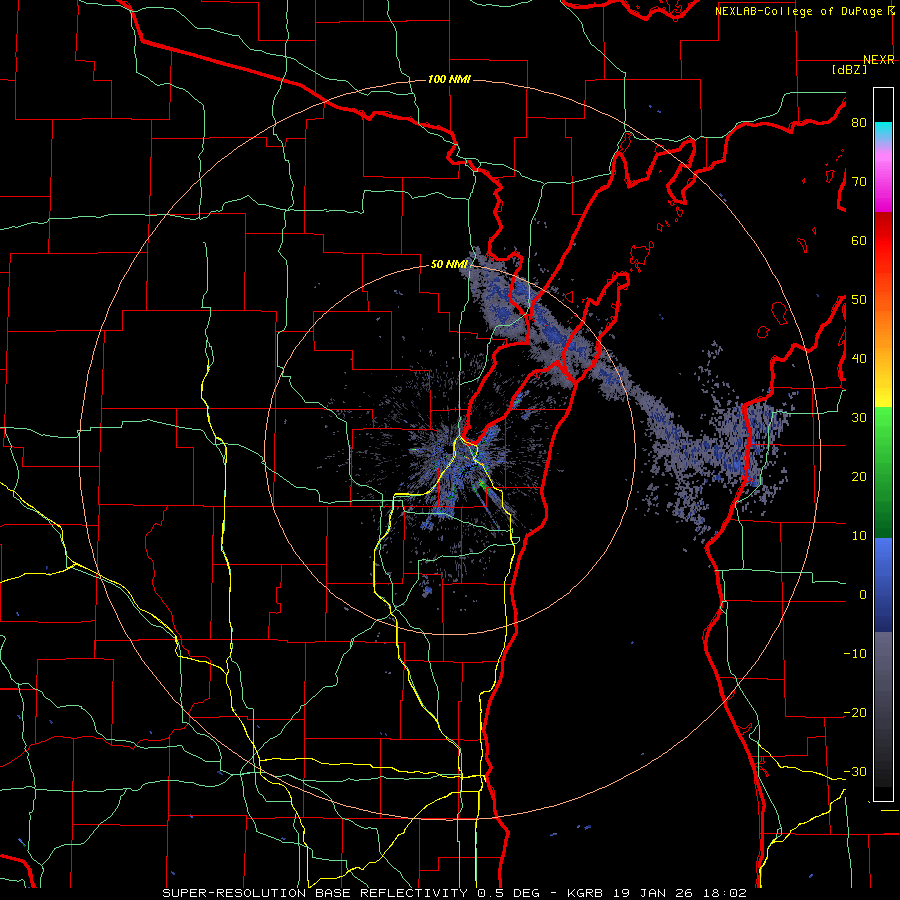Viewport: 900px width, 900px height.
Task: Click the 30 value on the dBZ scale
Action: pyautogui.click(x=859, y=417)
